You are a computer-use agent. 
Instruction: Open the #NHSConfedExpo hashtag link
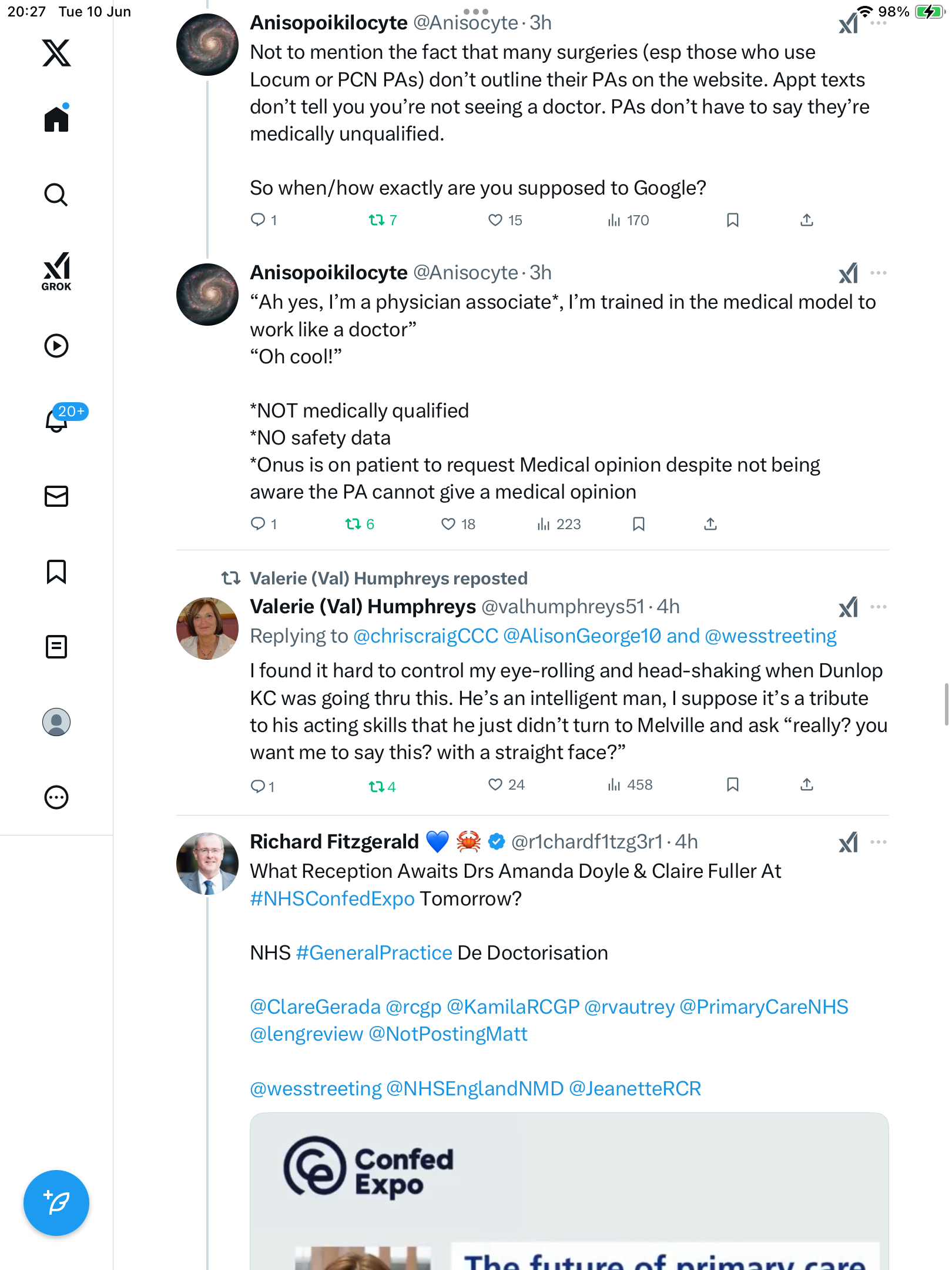[x=333, y=898]
